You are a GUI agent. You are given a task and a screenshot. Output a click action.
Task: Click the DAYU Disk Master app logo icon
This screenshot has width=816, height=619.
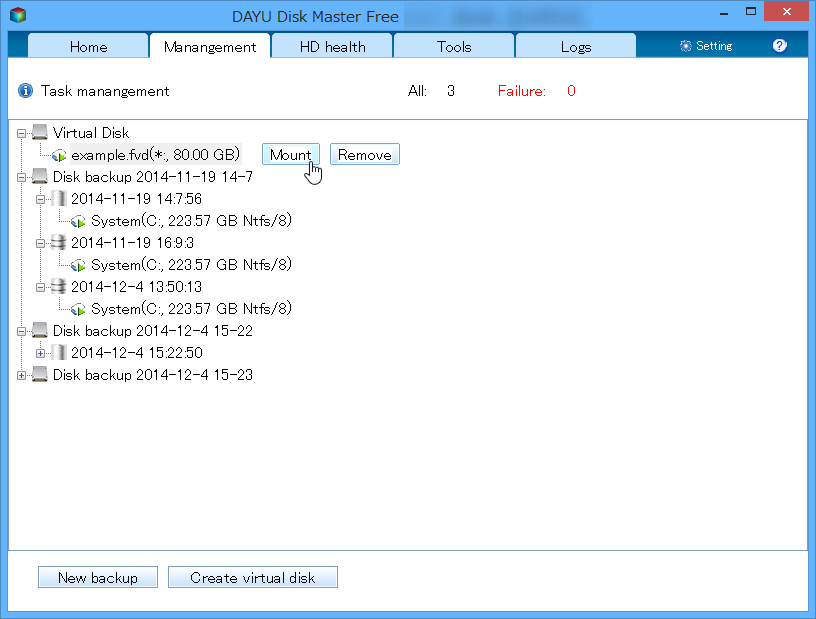[x=18, y=15]
